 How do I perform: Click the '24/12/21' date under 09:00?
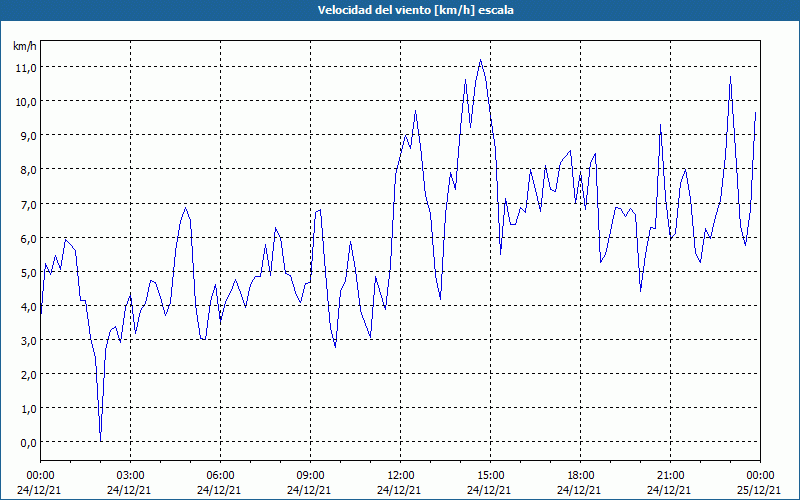point(309,490)
